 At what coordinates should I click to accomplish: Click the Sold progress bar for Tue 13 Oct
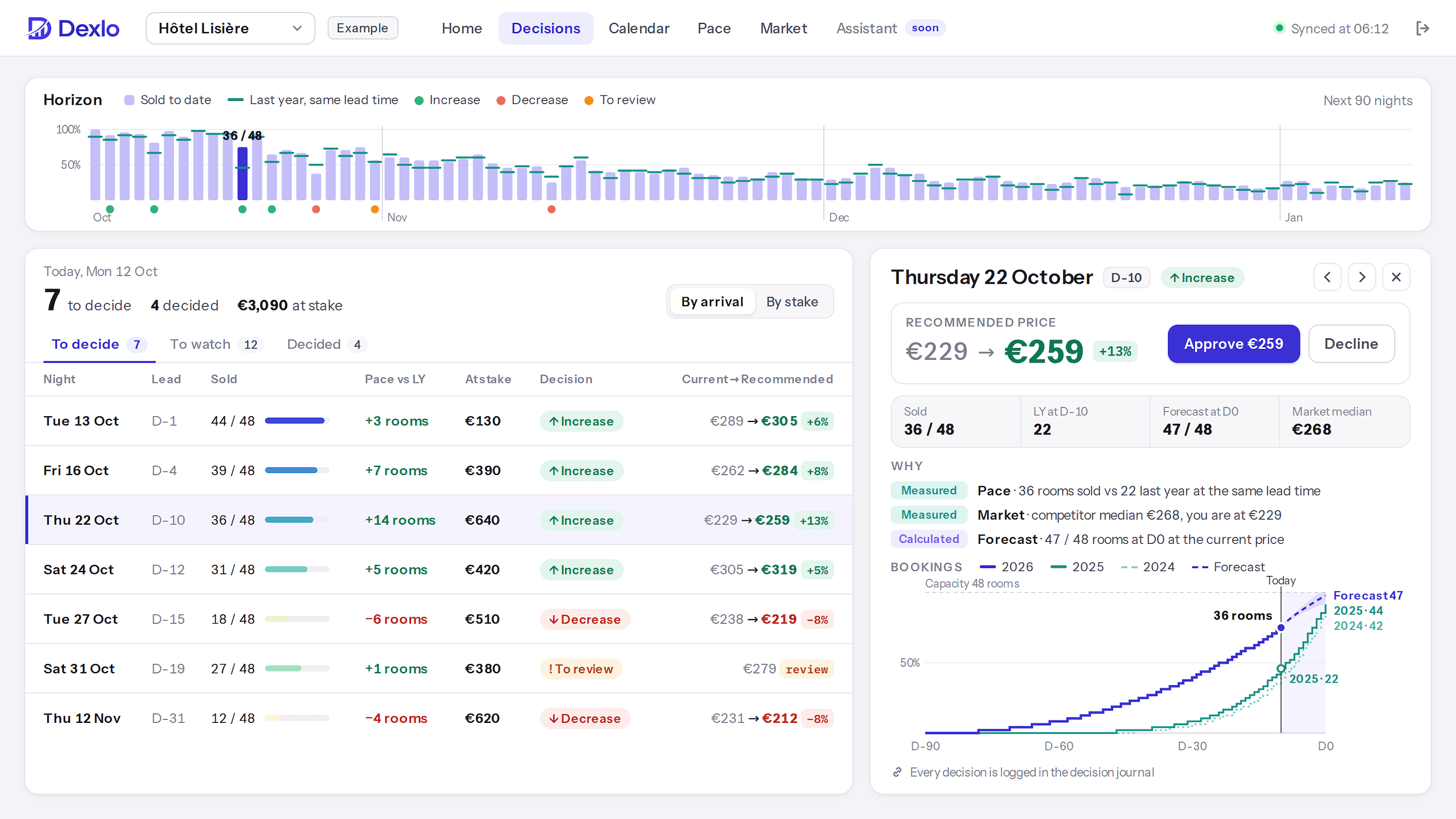[x=297, y=421]
